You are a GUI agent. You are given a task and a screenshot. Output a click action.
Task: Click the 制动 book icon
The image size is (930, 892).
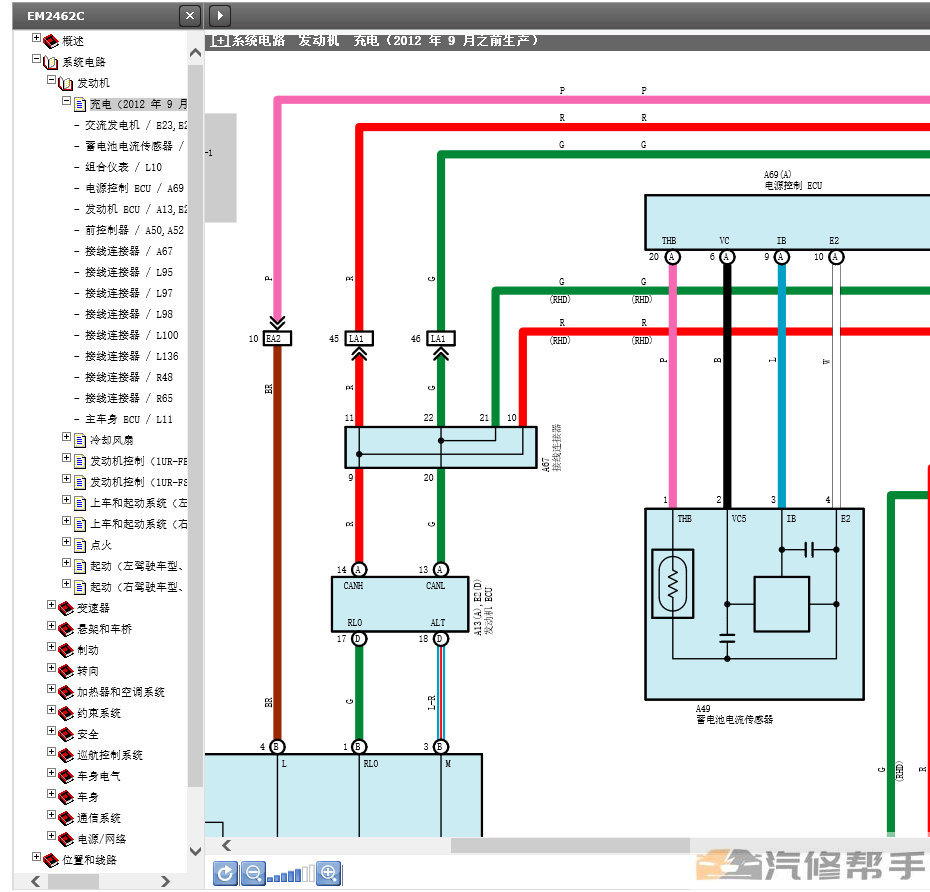pos(66,651)
